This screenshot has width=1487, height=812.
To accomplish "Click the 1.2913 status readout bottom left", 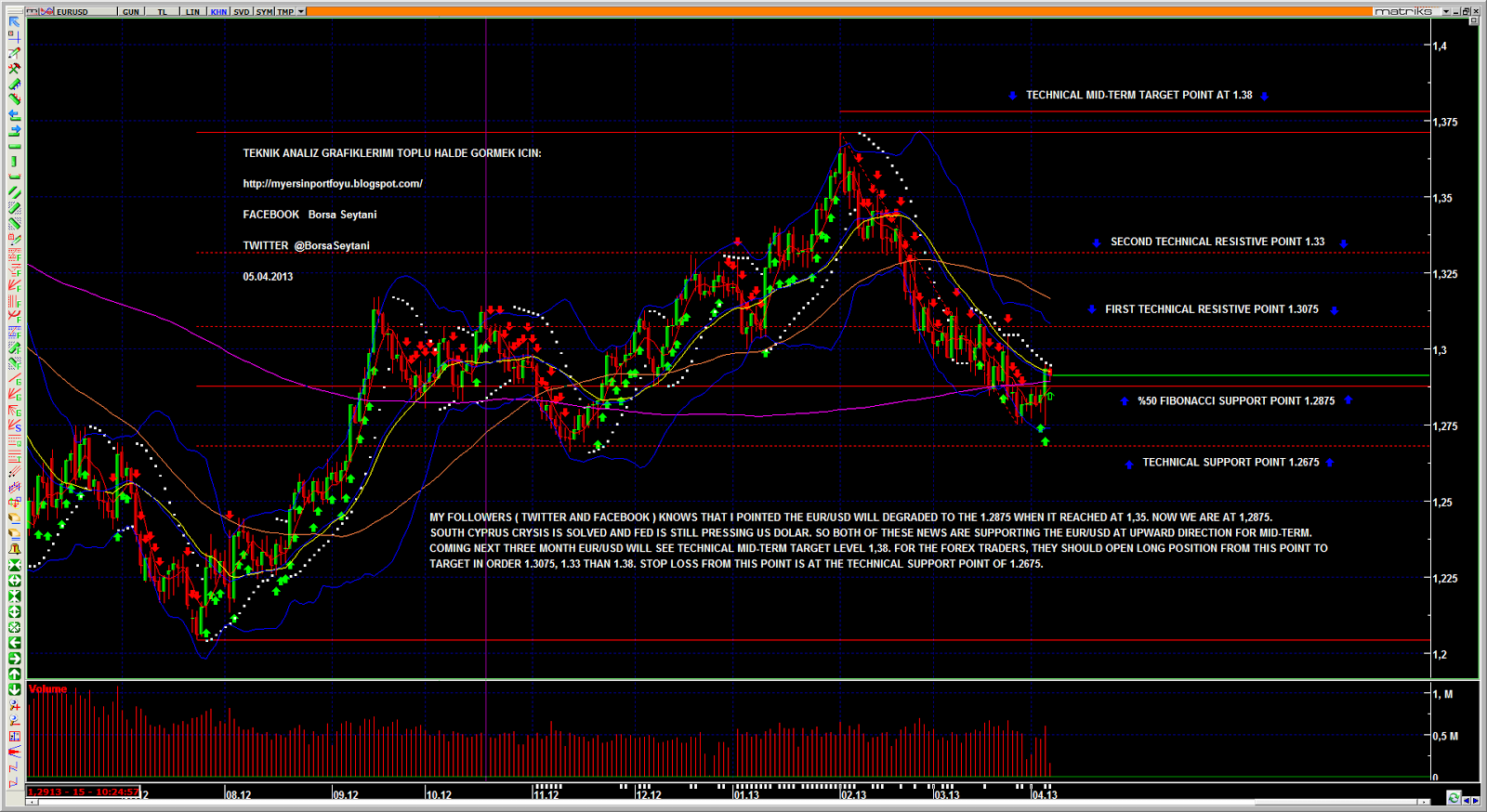I will pos(84,792).
